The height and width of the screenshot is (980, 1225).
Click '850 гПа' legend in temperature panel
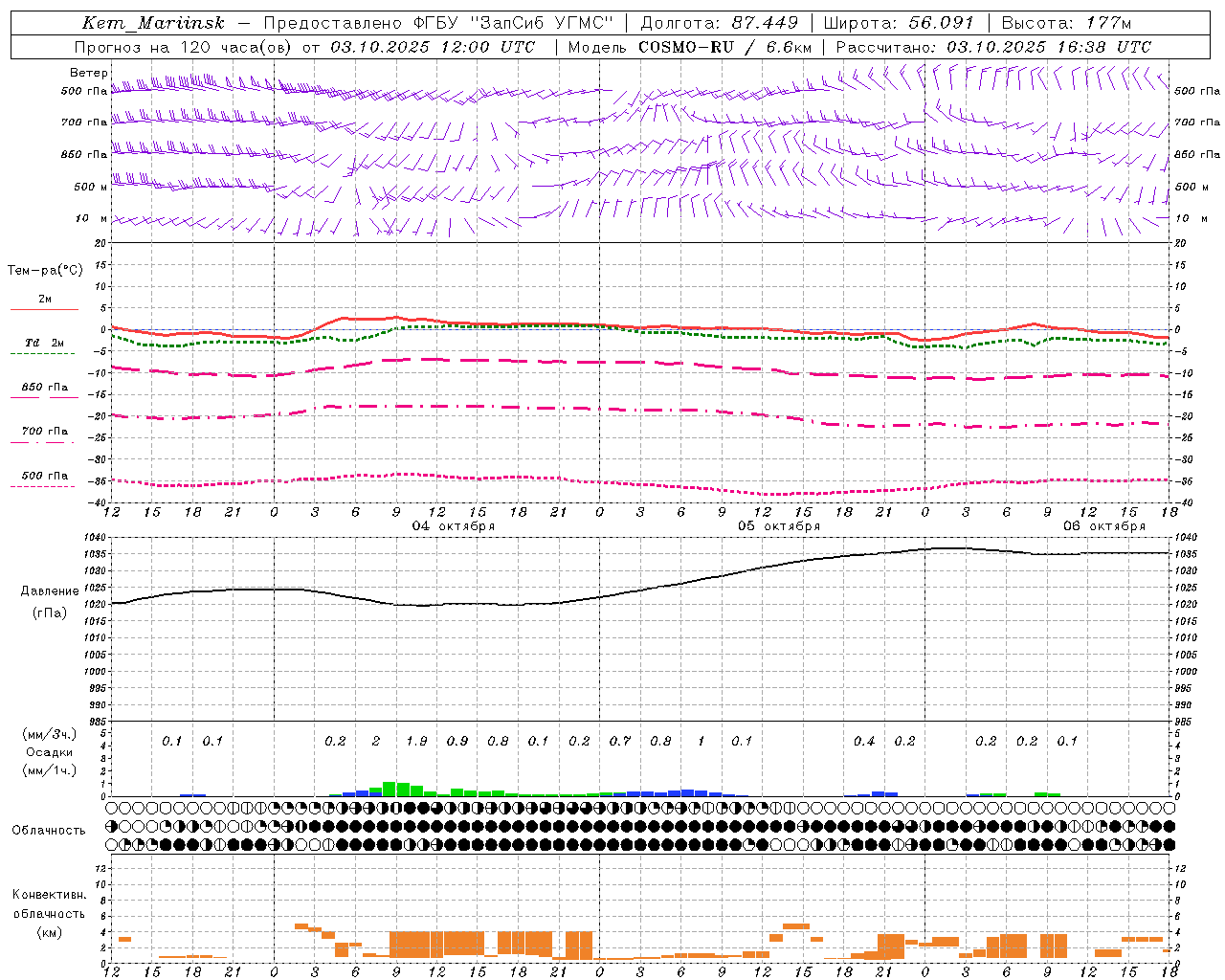click(x=45, y=388)
